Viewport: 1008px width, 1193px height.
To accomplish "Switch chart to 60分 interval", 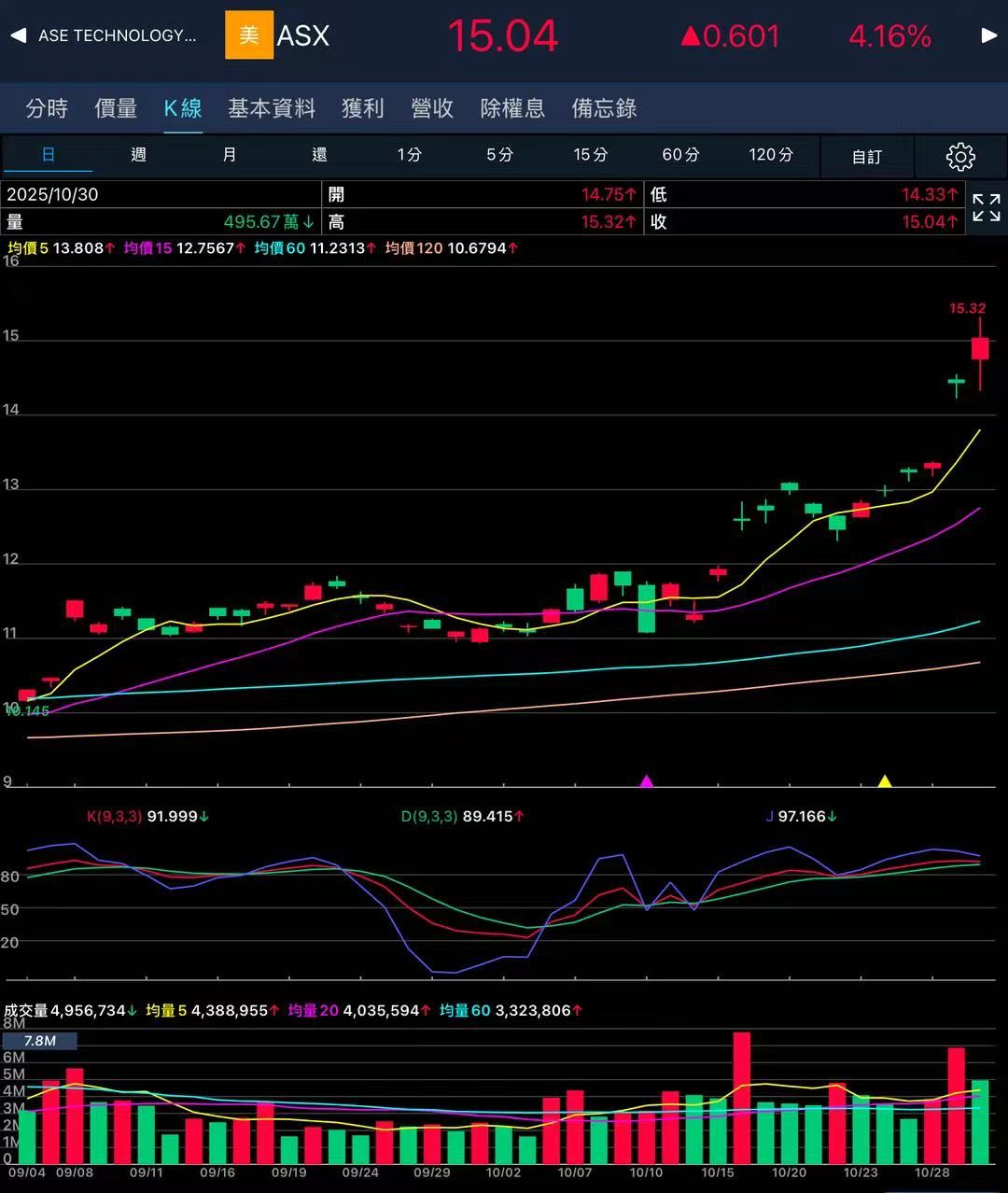I will coord(680,155).
